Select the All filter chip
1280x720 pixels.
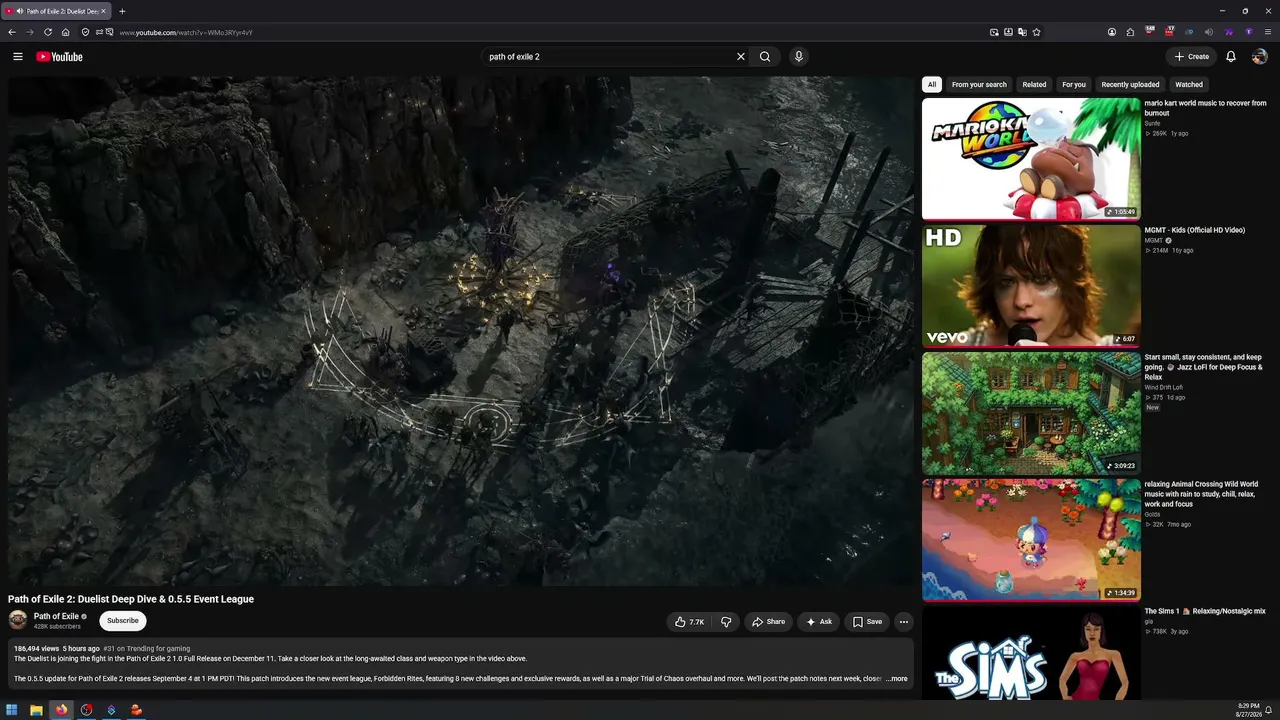[x=932, y=85]
